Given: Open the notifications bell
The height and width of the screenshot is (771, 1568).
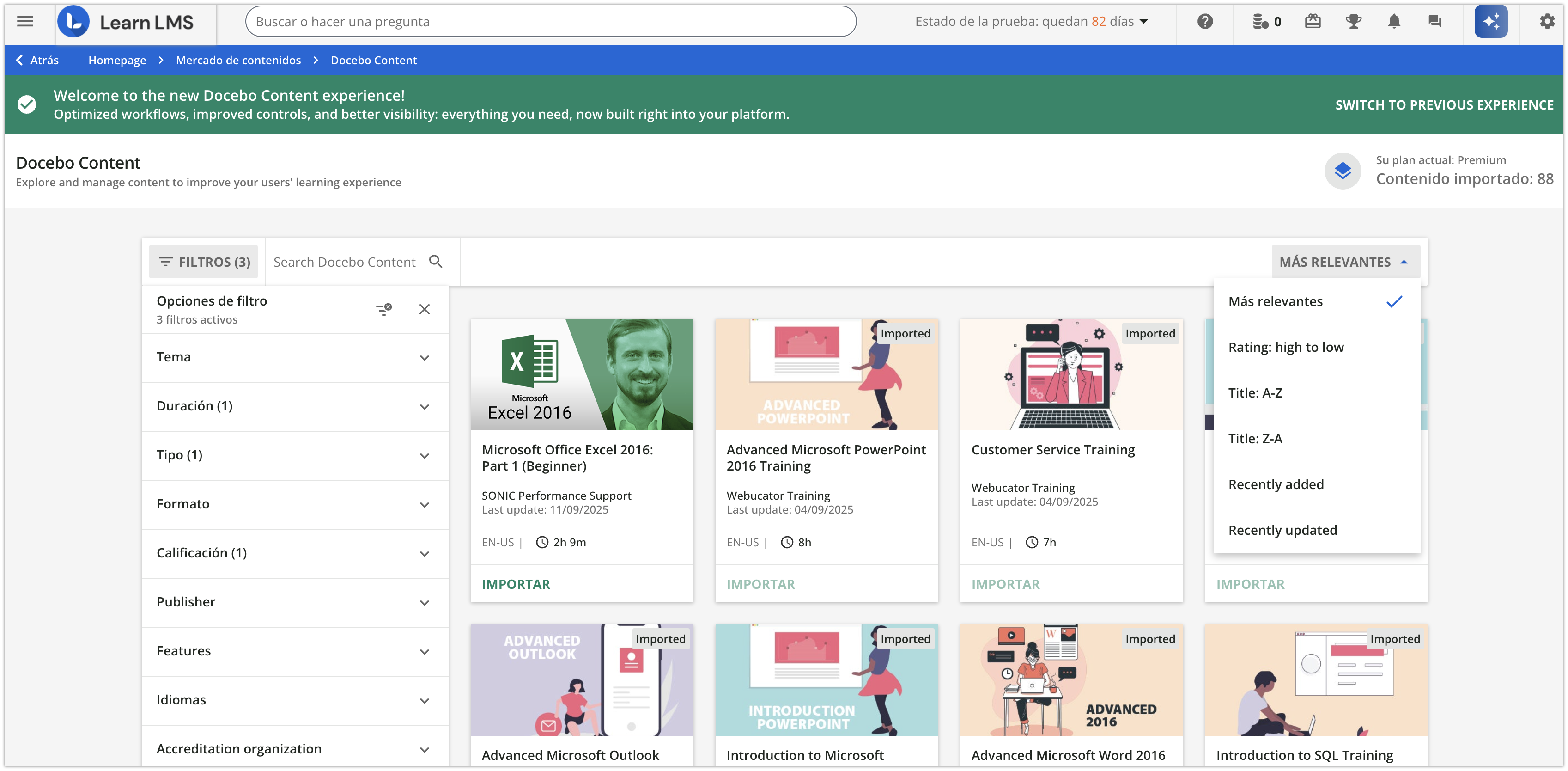Looking at the screenshot, I should [x=1394, y=22].
